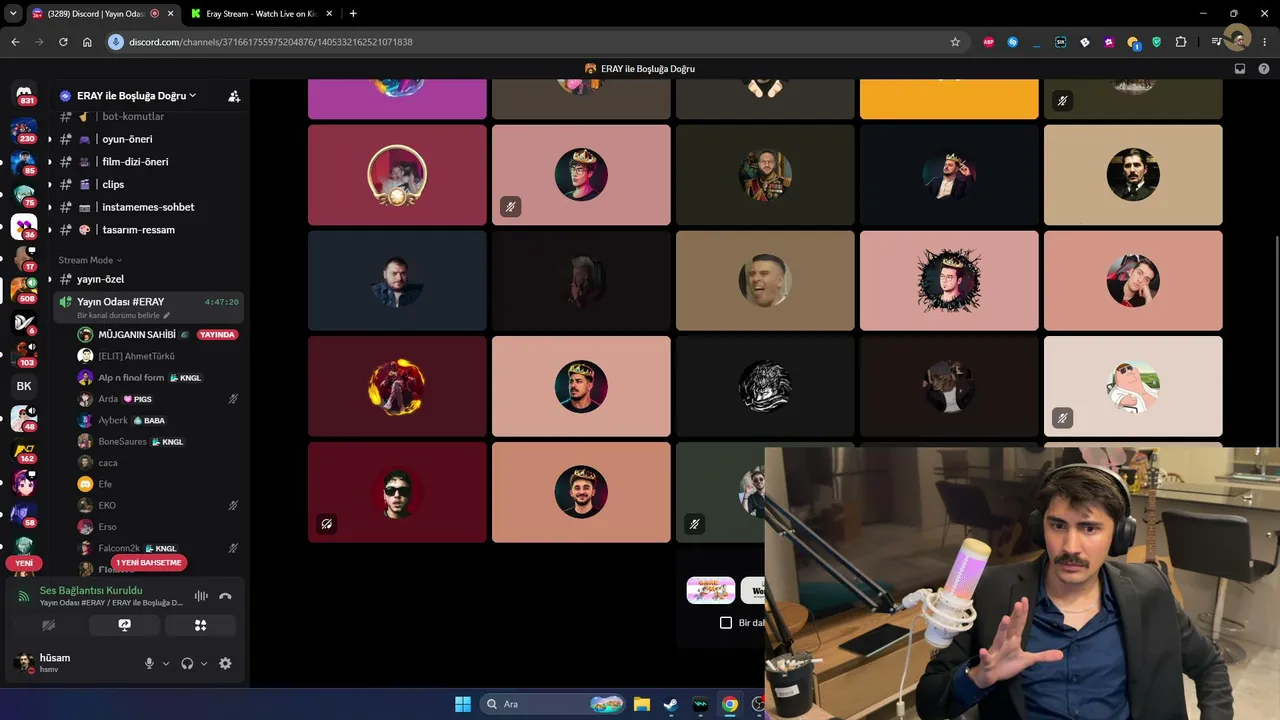Open the Chrome media controls icon
Viewport: 1280px width, 720px height.
pyautogui.click(x=1216, y=42)
